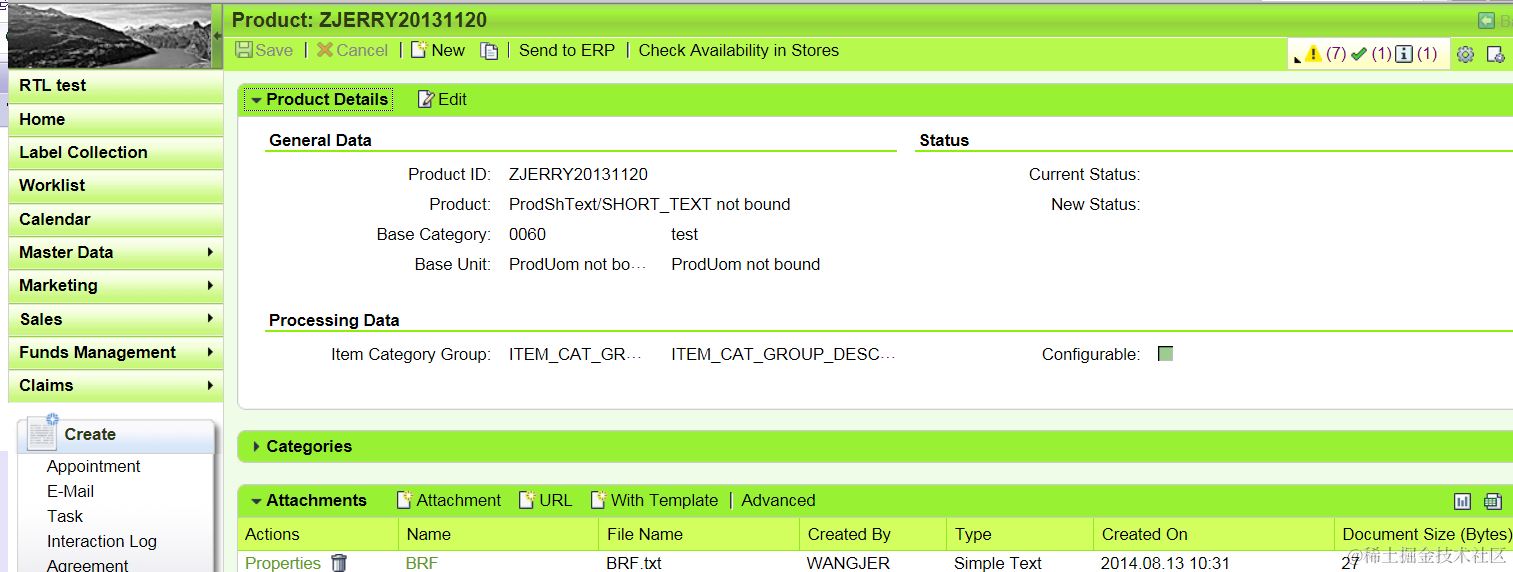Screen dimensions: 1513x572
Task: Click Check Availability in Stores button
Action: coord(739,50)
